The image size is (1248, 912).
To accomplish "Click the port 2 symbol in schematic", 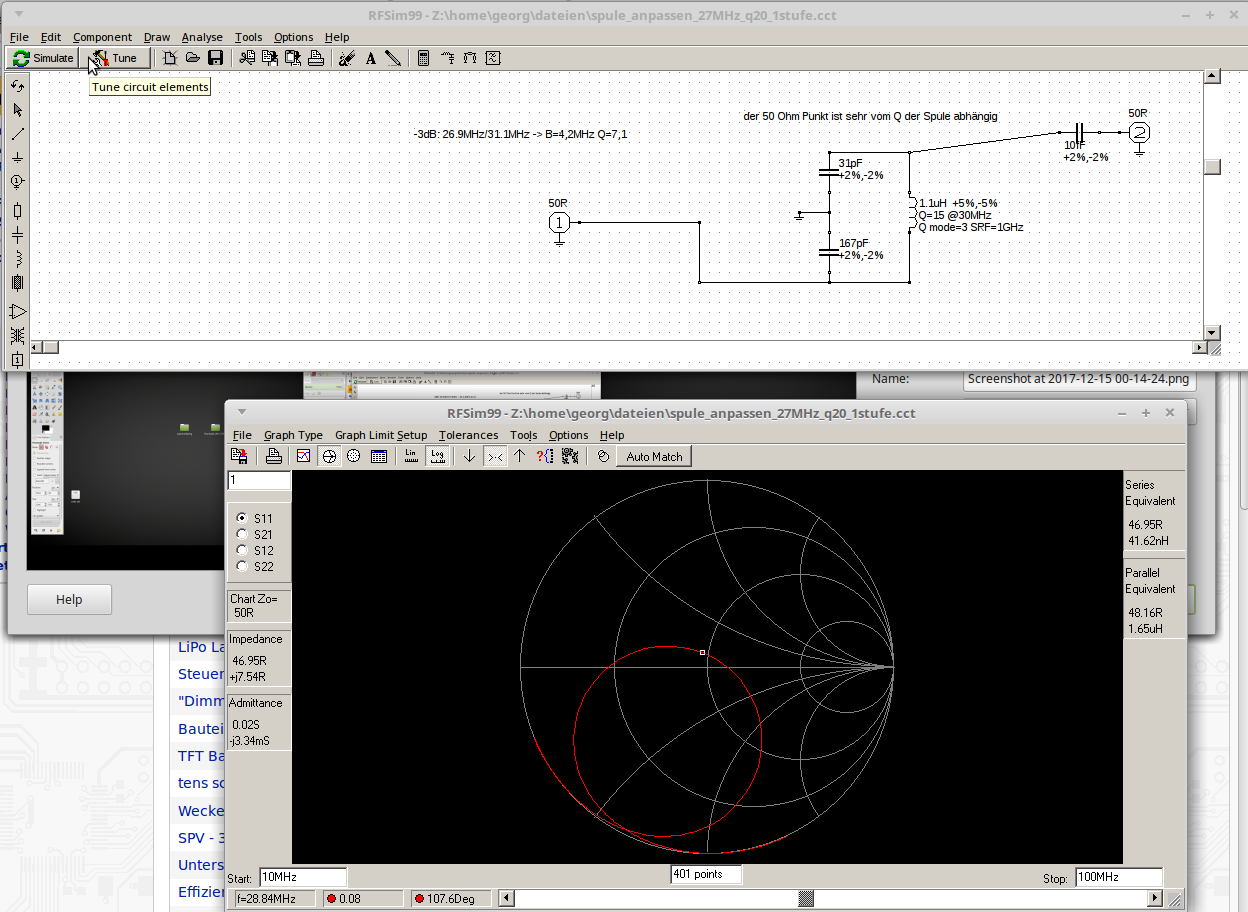I will coord(1139,132).
